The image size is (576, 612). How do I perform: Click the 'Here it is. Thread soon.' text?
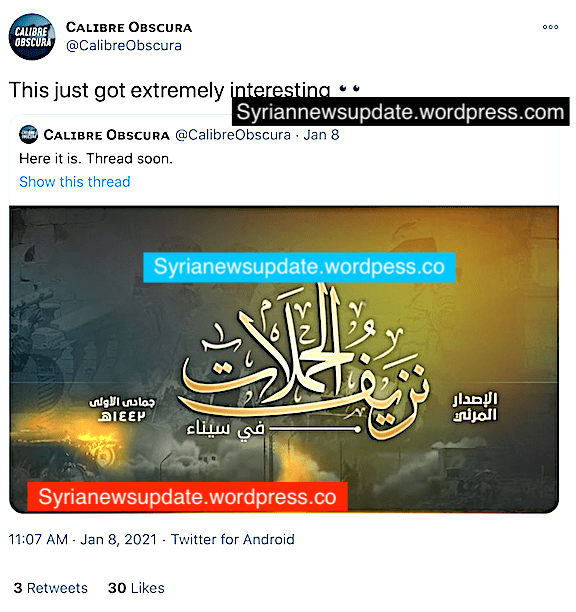(x=96, y=159)
